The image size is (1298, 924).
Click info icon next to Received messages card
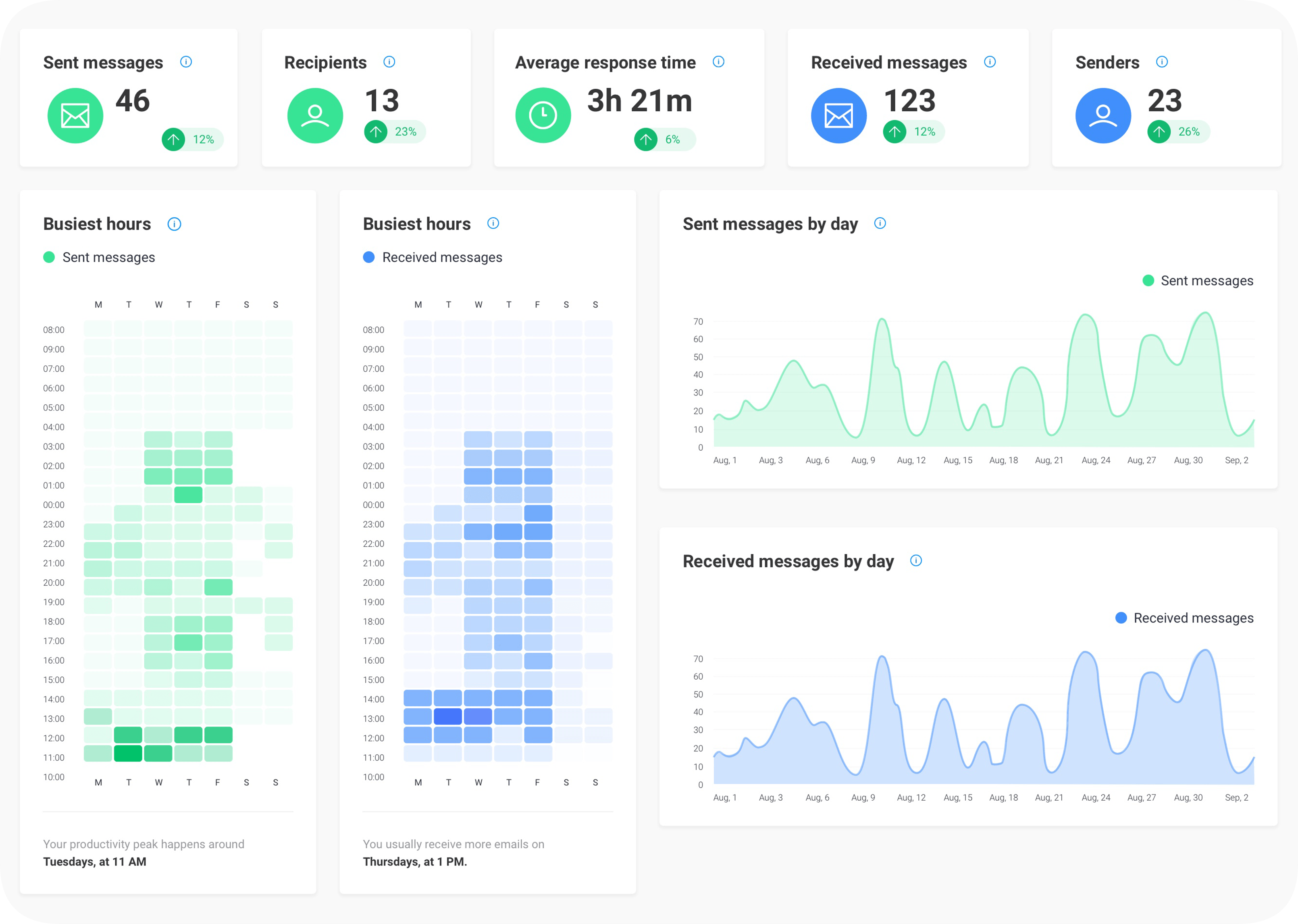coord(990,61)
